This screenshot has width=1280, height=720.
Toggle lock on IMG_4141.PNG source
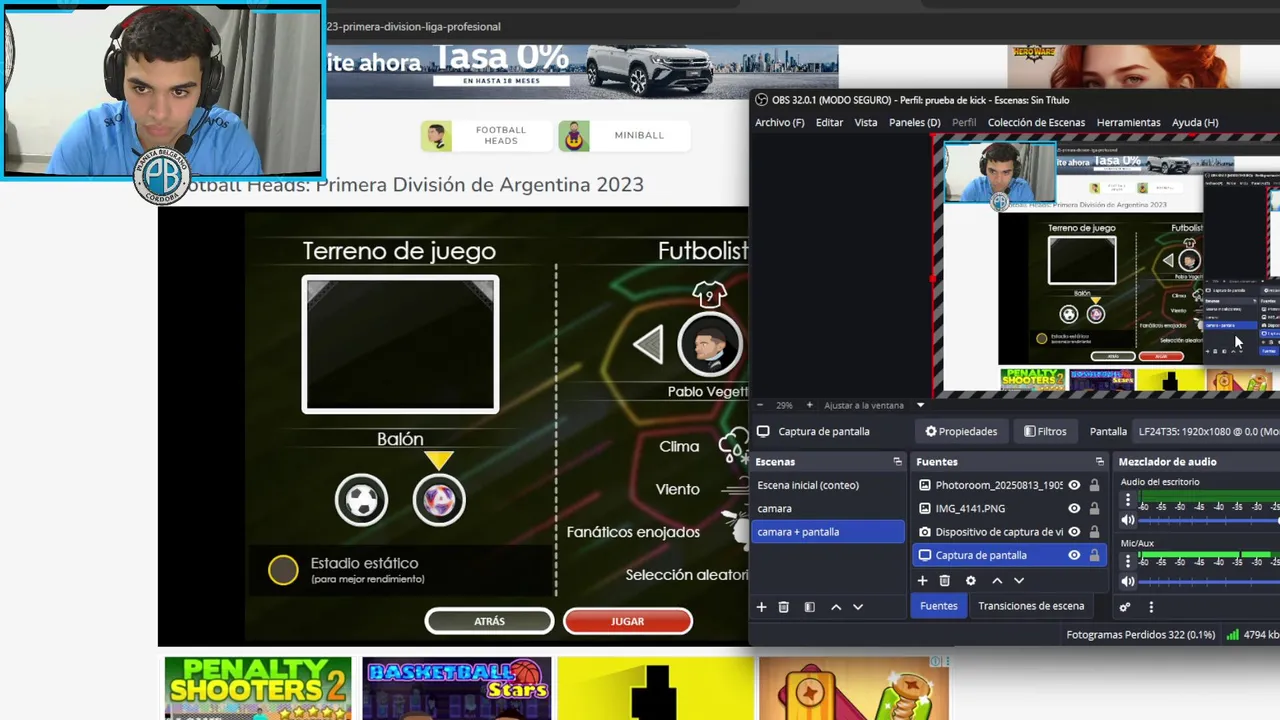(x=1094, y=508)
